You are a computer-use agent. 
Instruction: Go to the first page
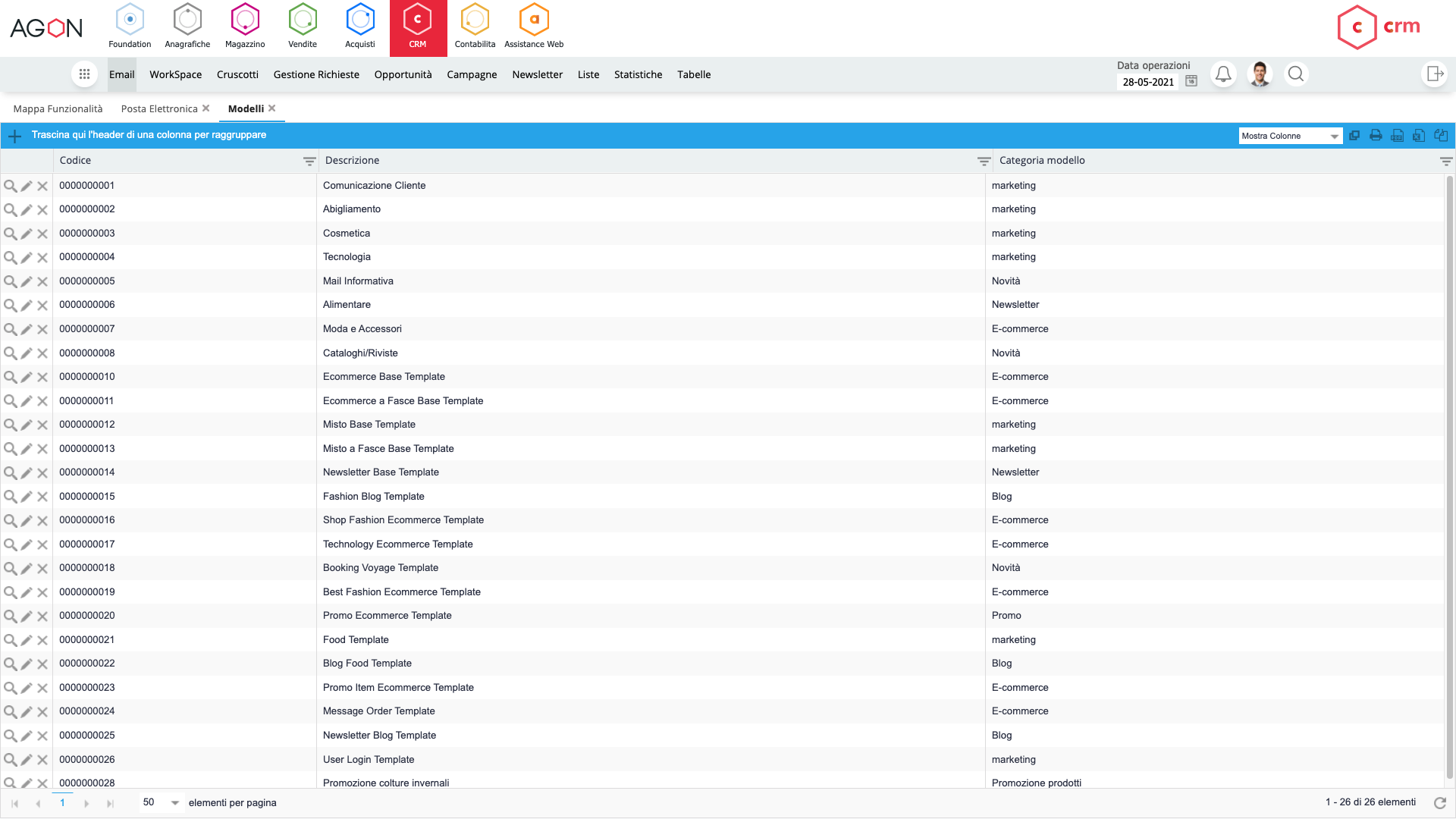point(14,803)
